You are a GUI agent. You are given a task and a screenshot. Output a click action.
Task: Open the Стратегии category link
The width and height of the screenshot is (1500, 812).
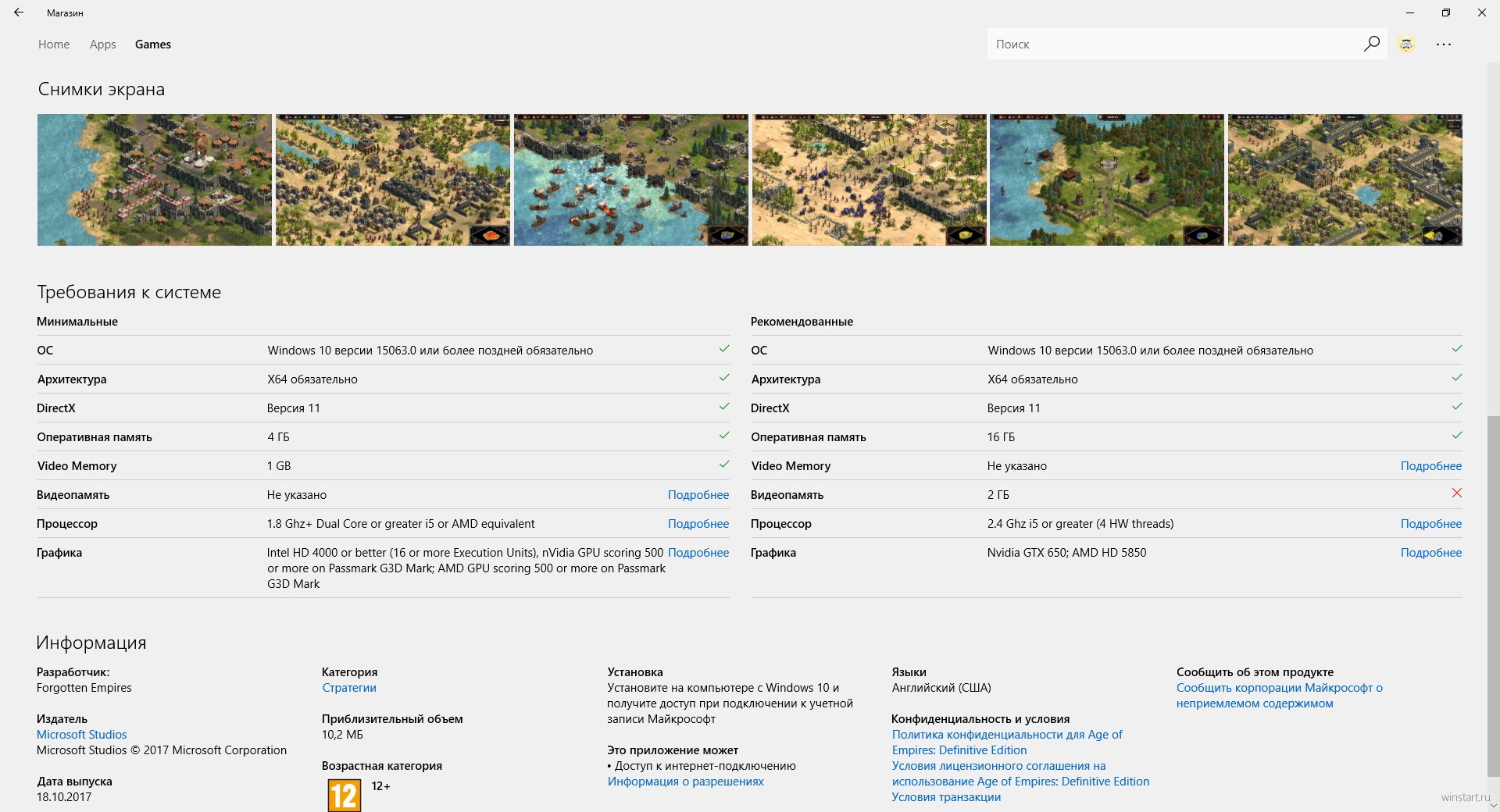point(349,688)
